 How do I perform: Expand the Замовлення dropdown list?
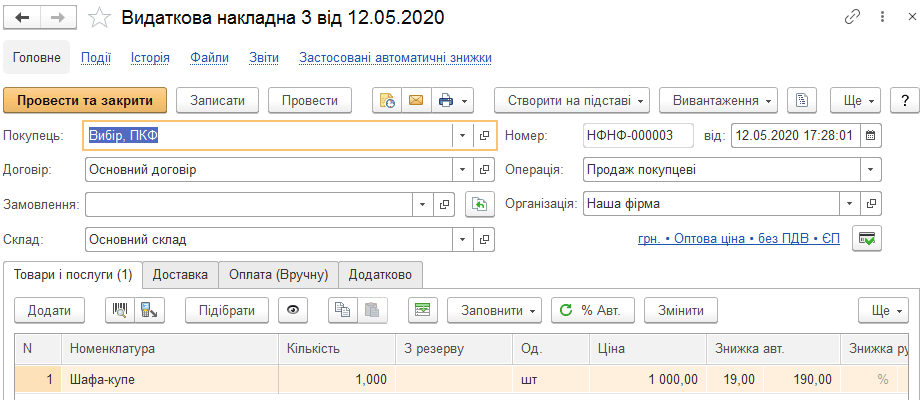click(423, 204)
